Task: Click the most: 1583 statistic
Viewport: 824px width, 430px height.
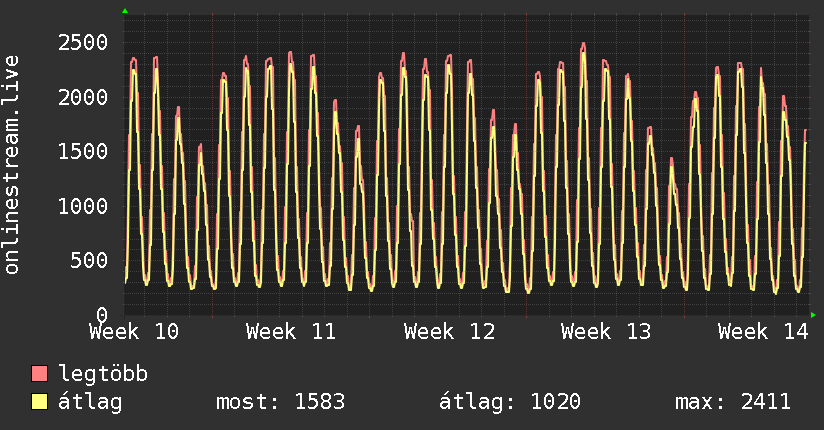Action: [x=281, y=402]
